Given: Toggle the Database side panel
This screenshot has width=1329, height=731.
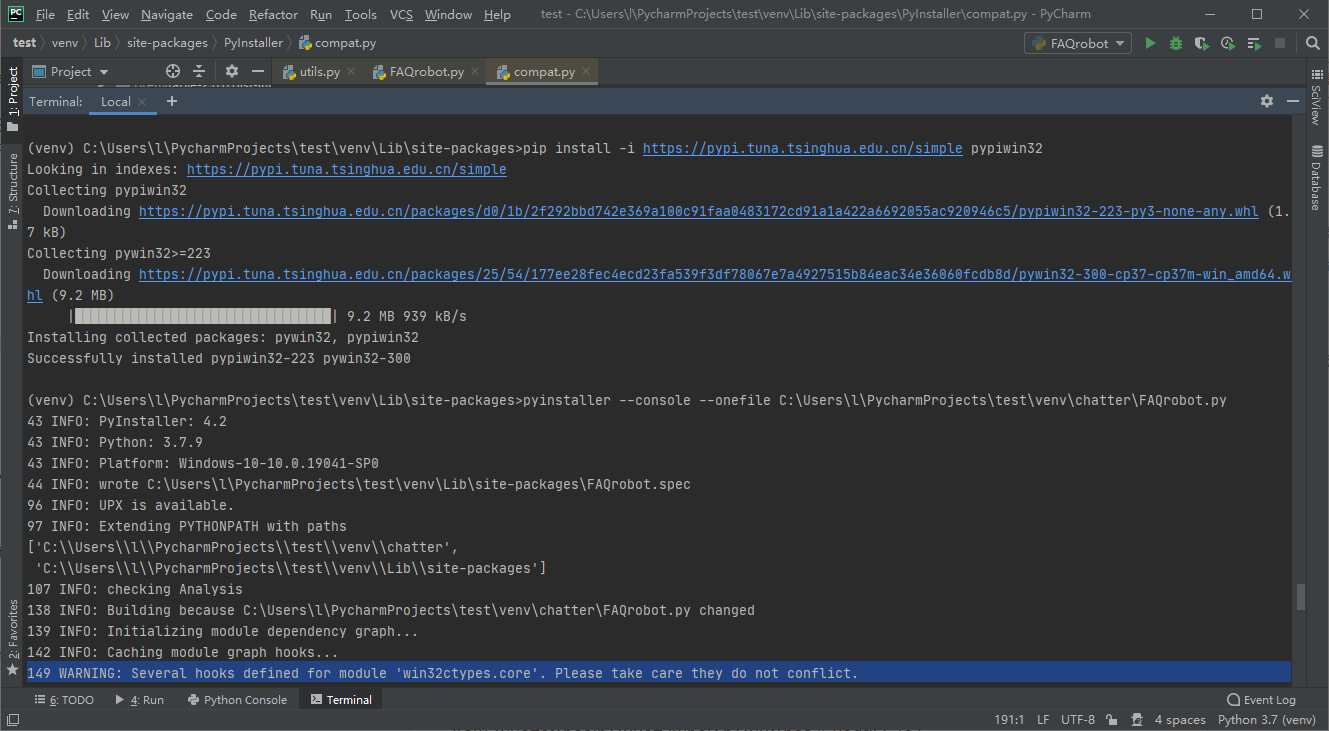Looking at the screenshot, I should (x=1316, y=178).
